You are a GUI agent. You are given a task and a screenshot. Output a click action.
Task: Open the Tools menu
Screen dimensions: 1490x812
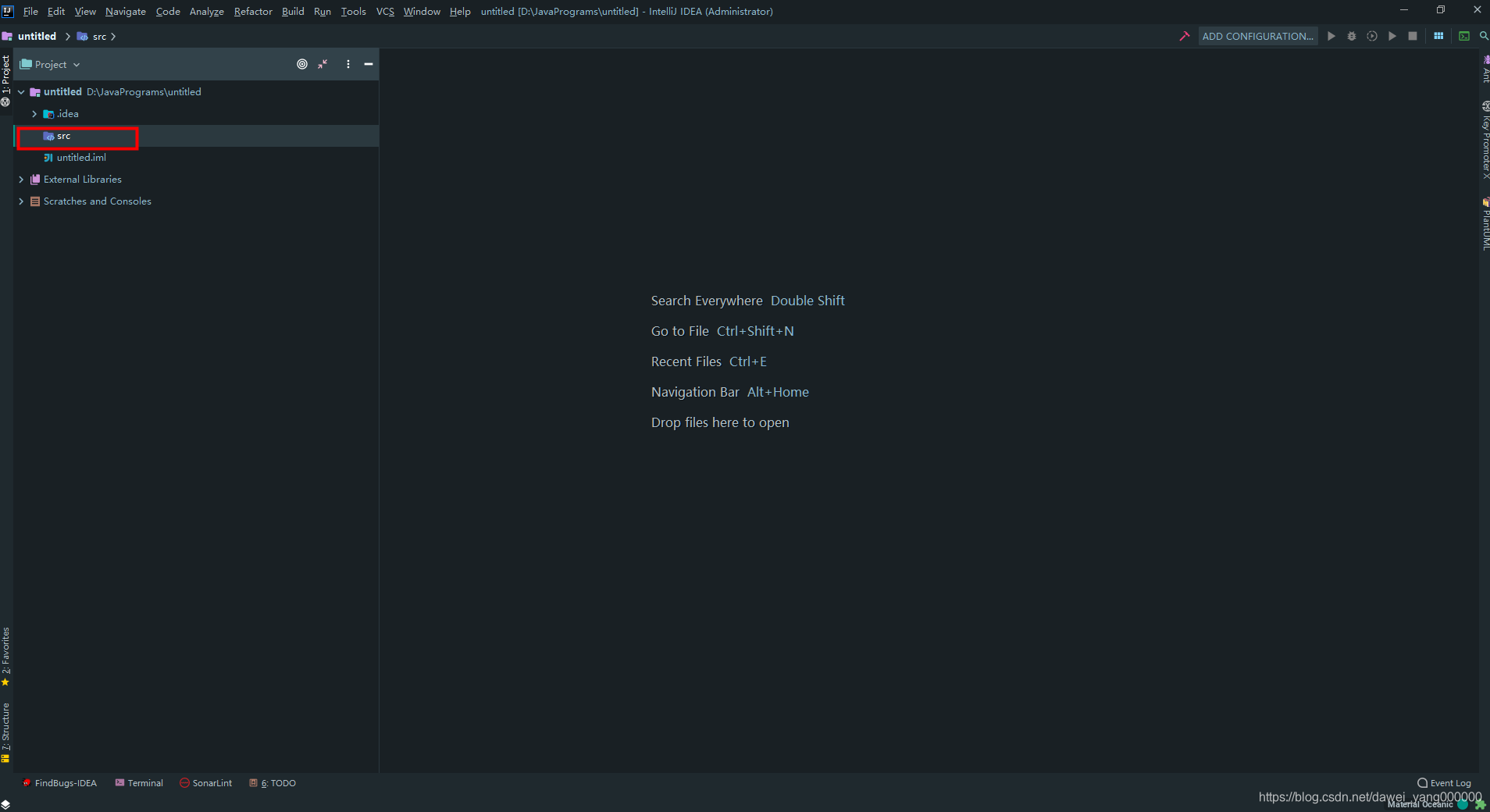pyautogui.click(x=353, y=11)
